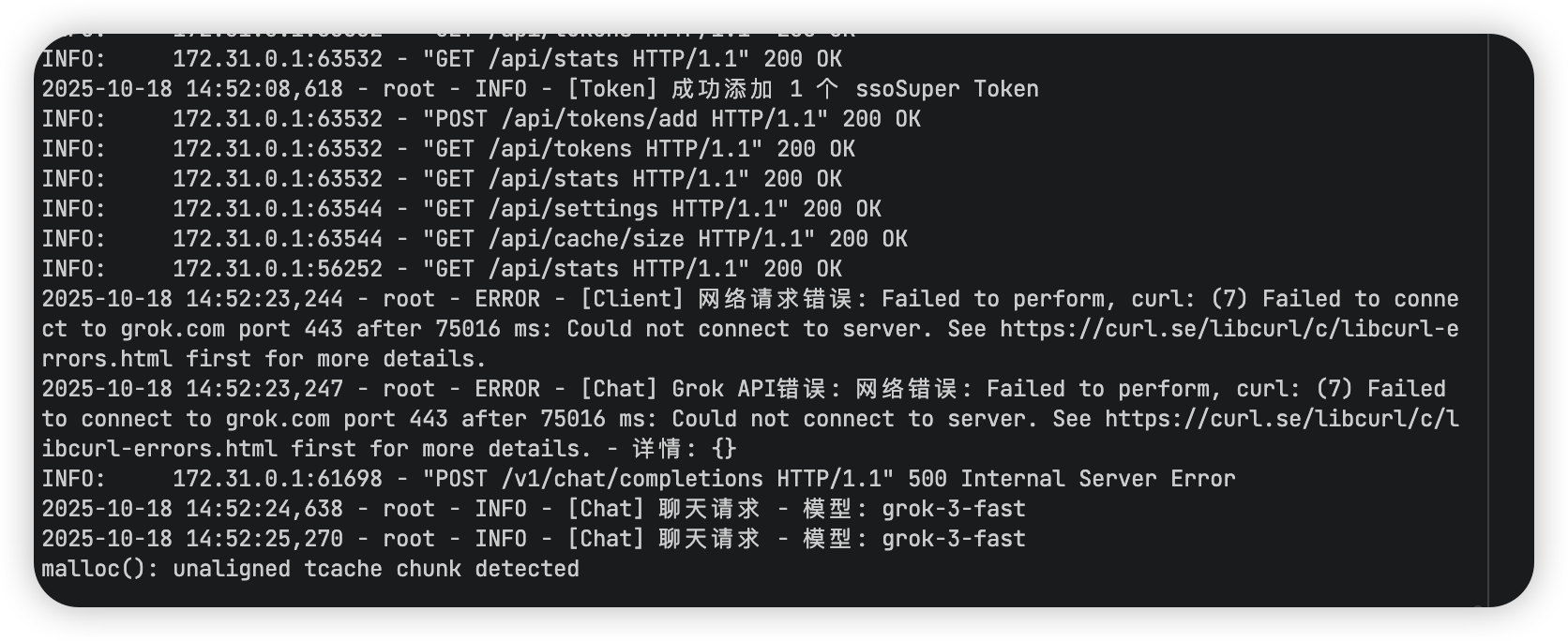Open the curl.se libcurl-errors link in the Client error
The height and width of the screenshot is (641, 1568).
pos(1229,329)
